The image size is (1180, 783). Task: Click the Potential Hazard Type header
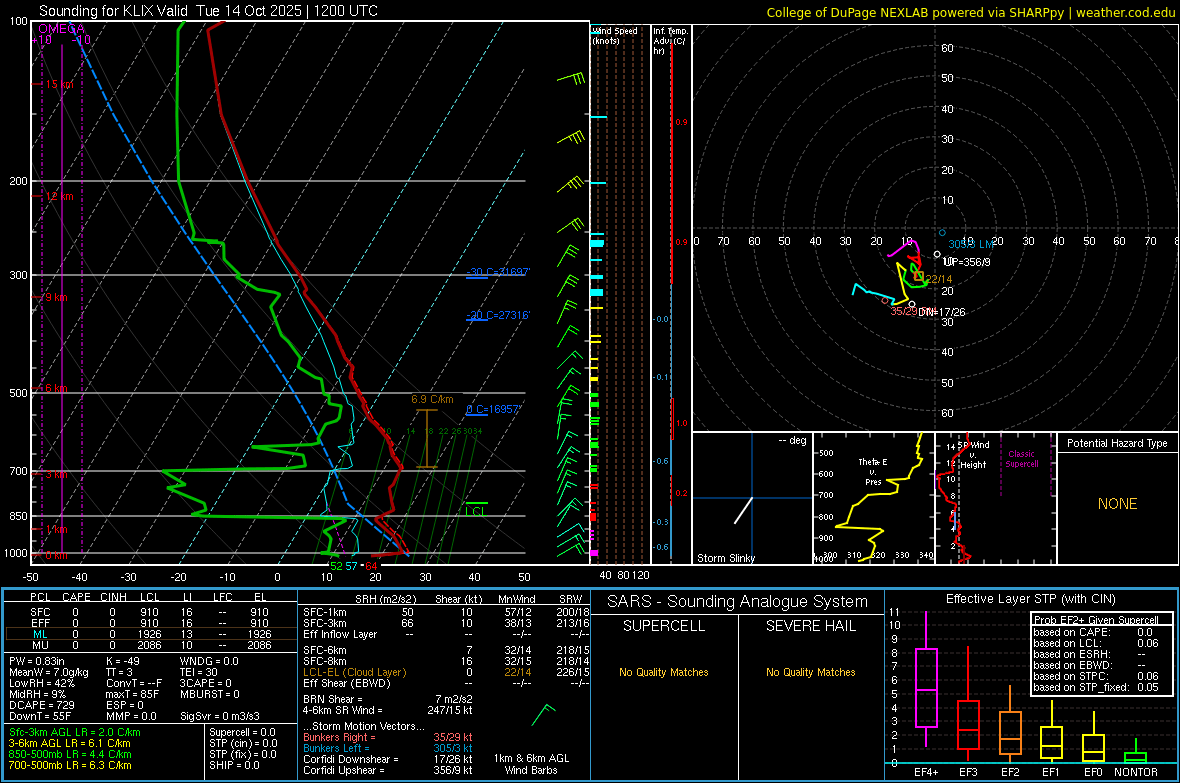(x=1117, y=443)
